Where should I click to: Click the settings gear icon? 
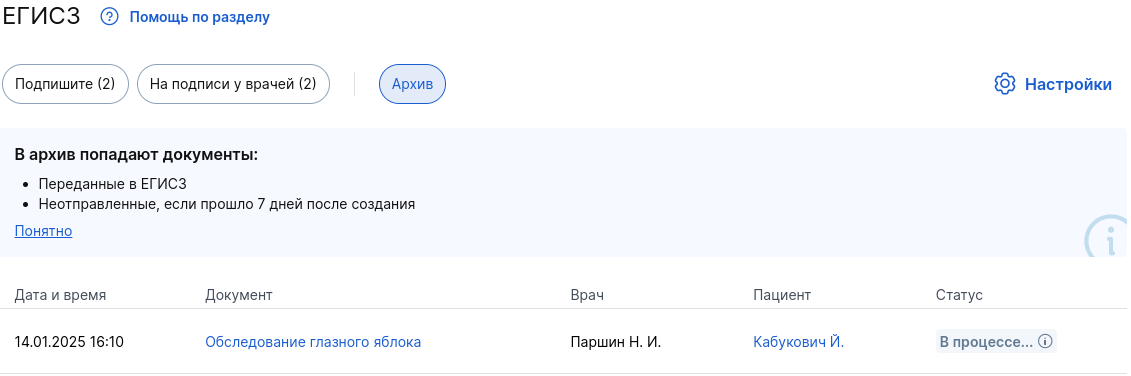[x=1004, y=84]
